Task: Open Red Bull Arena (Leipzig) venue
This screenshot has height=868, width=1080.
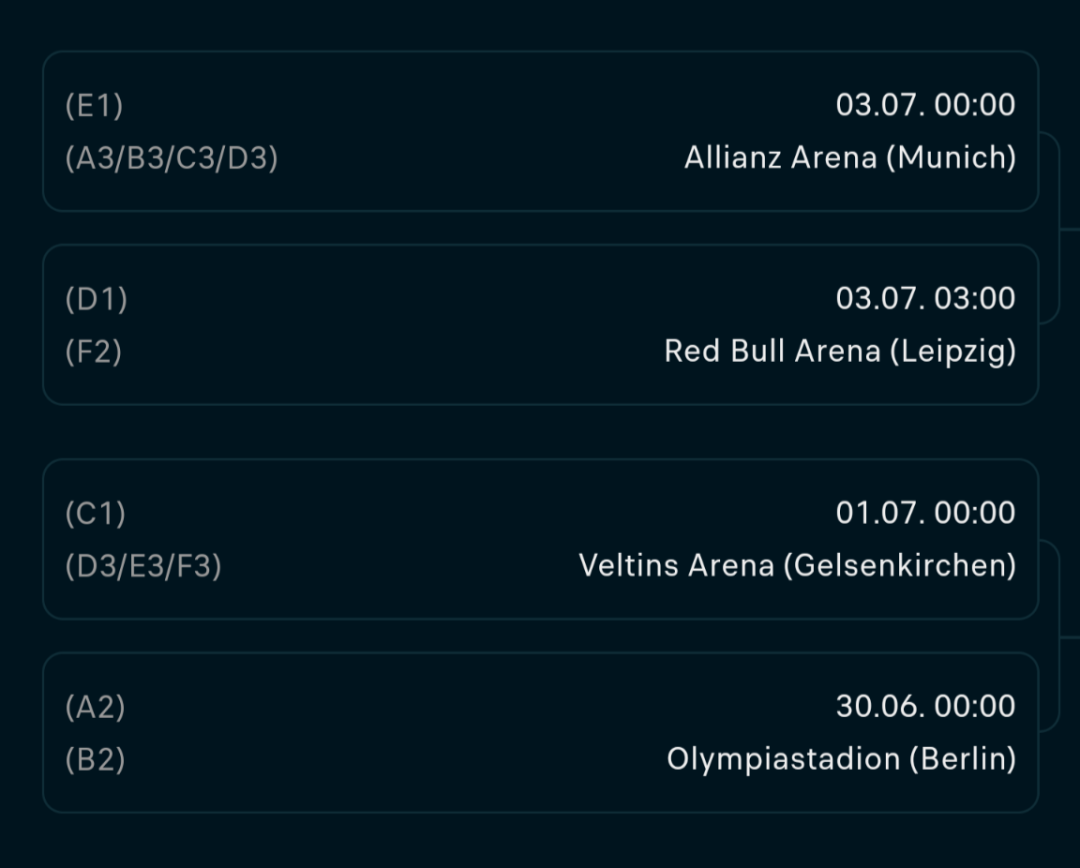Action: (x=840, y=351)
